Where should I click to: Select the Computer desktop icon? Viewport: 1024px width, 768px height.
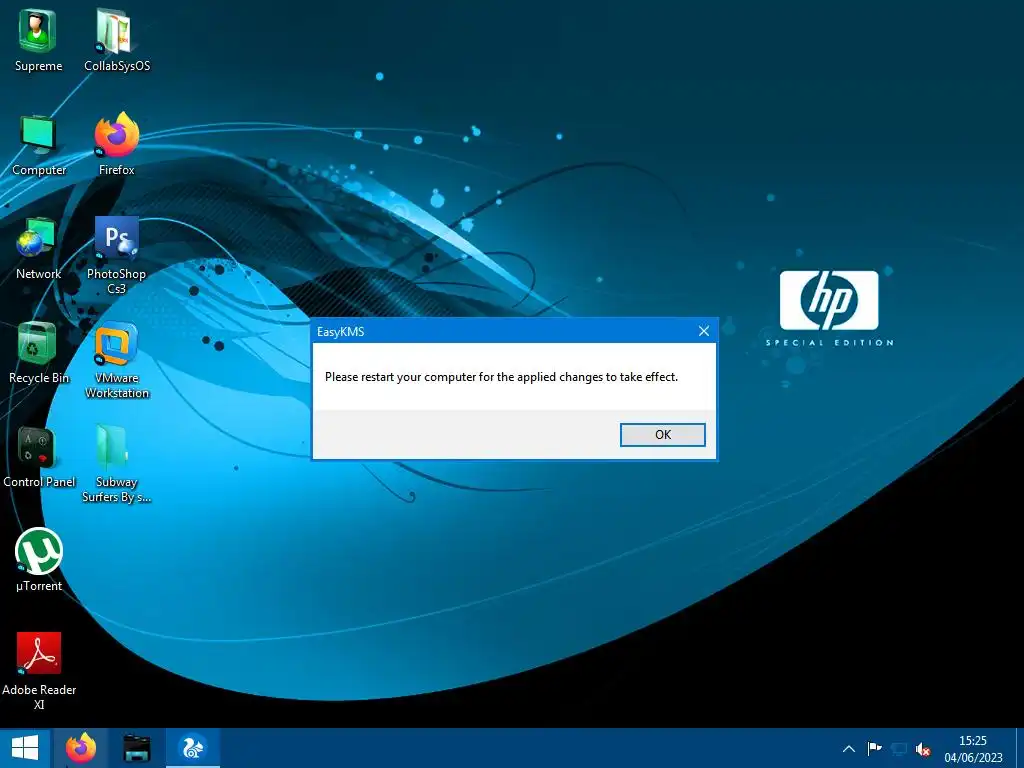[x=39, y=145]
